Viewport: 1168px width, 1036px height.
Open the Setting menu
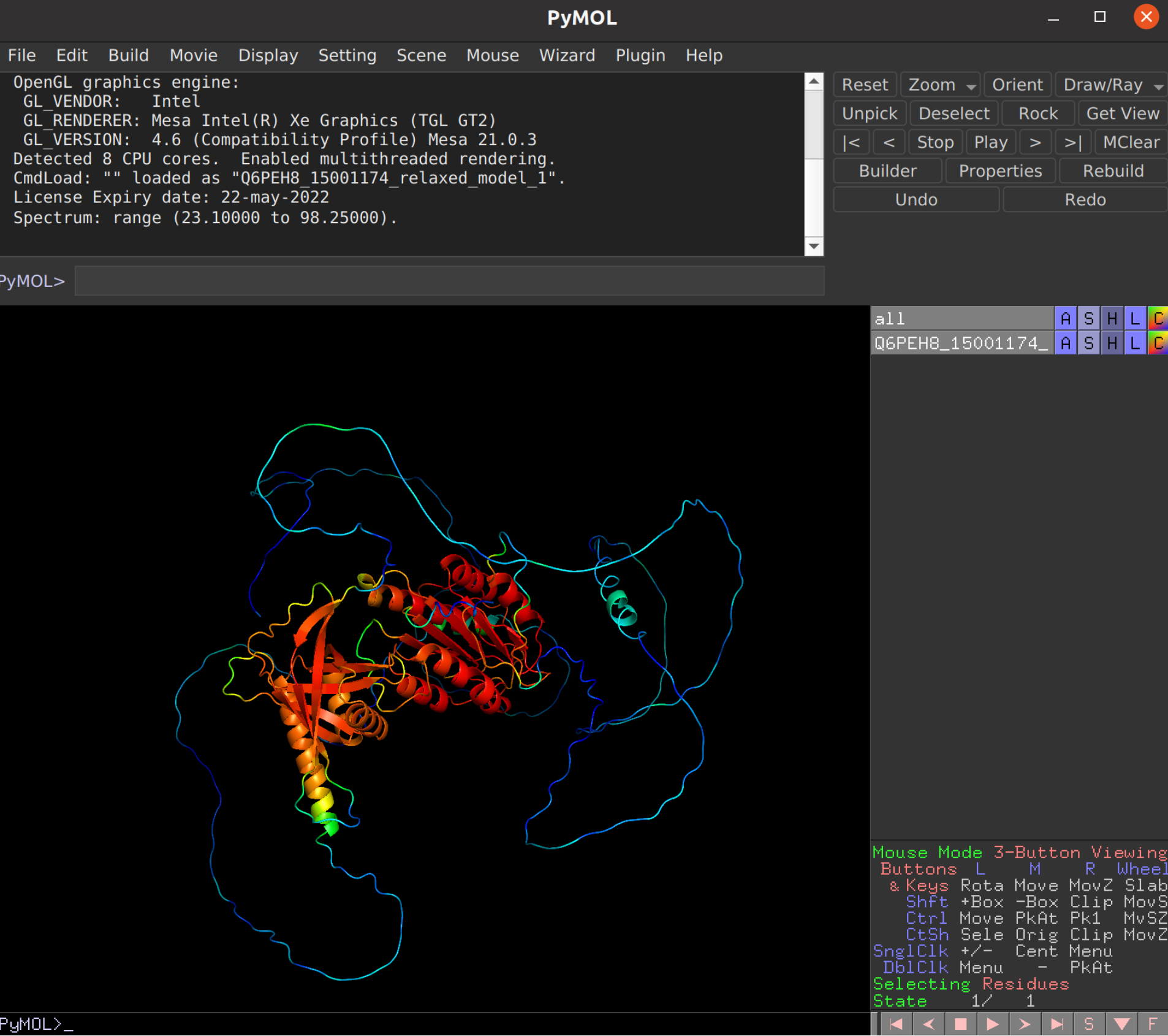(x=347, y=55)
